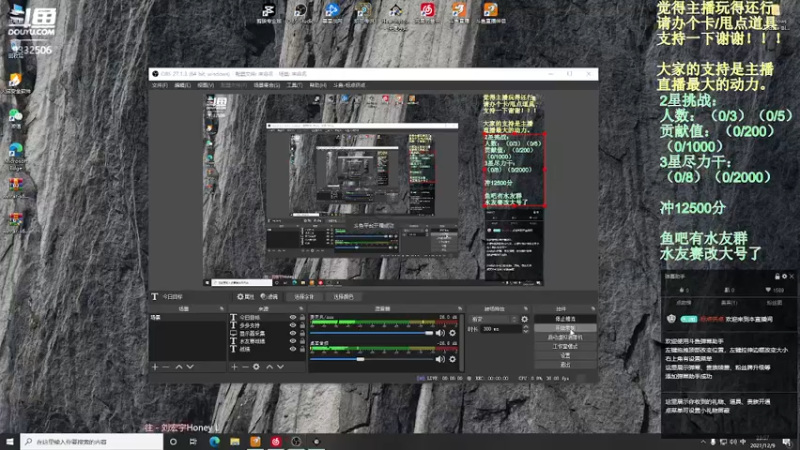Click the 属性 gear button on the source toolbar
Screen dimensions: 800x450
pos(245,296)
